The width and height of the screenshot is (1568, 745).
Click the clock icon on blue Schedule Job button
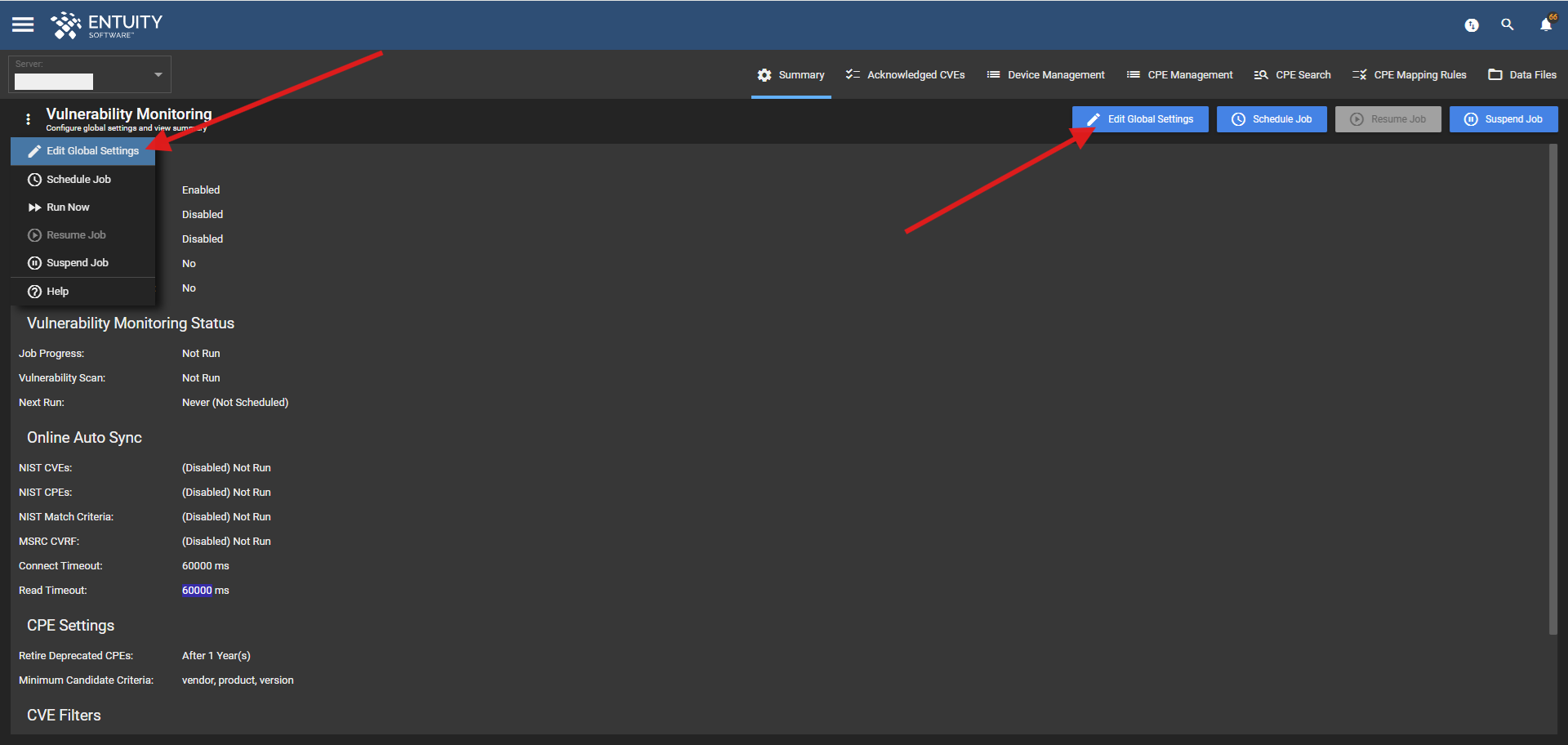(1238, 119)
